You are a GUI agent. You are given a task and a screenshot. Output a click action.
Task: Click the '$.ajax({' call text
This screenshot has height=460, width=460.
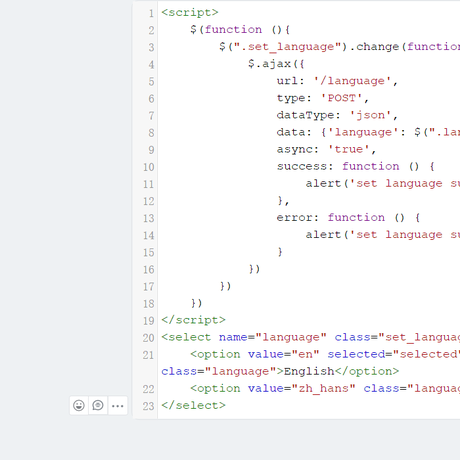coord(276,64)
